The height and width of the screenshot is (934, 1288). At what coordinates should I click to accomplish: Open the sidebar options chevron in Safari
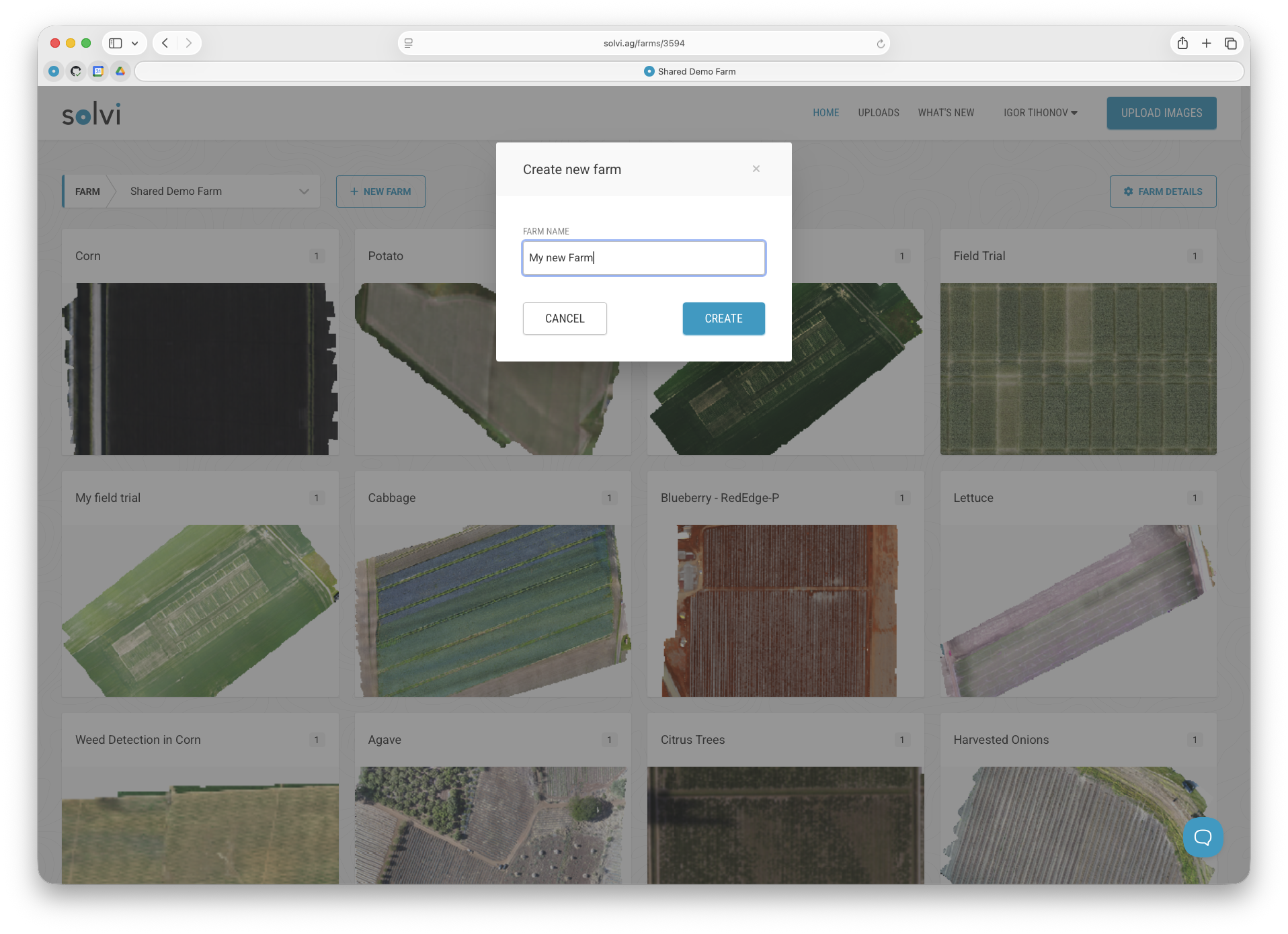135,44
